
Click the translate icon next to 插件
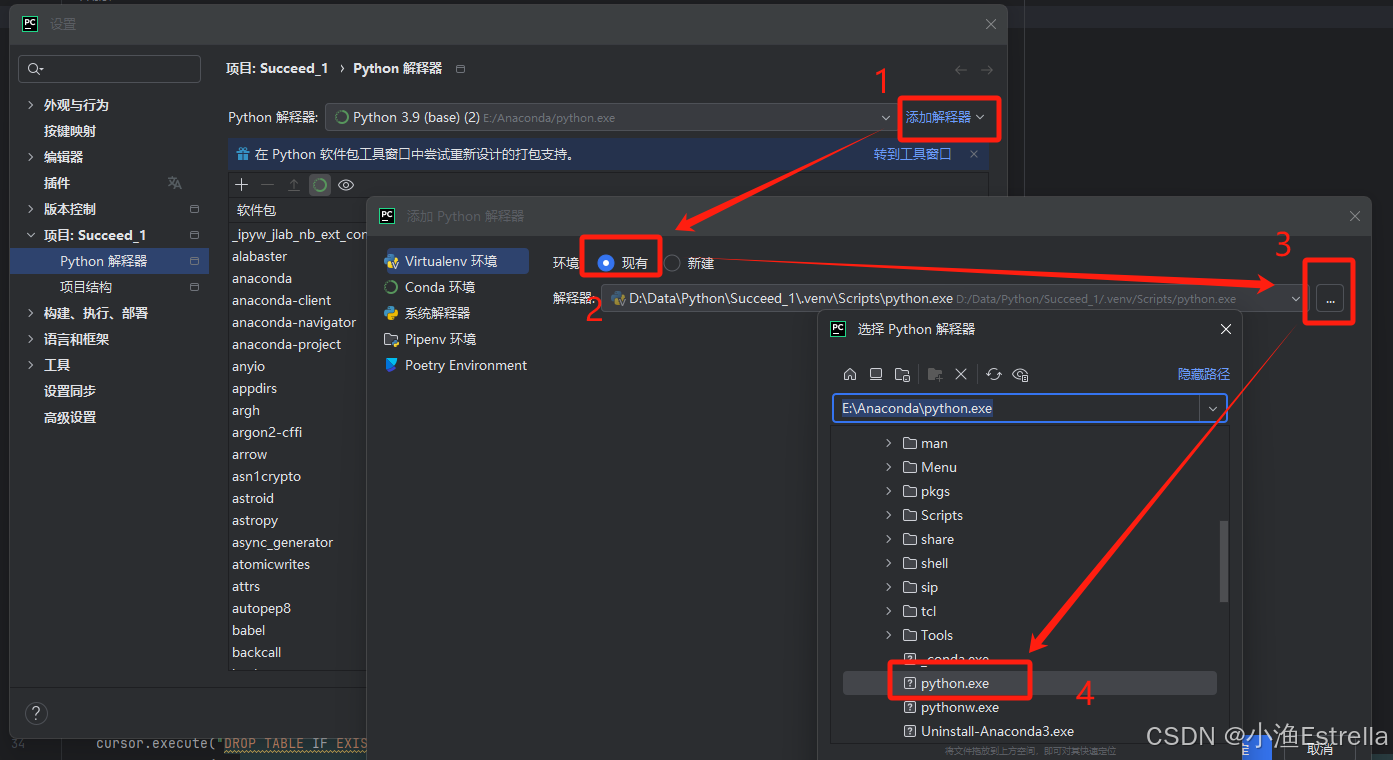click(x=175, y=183)
